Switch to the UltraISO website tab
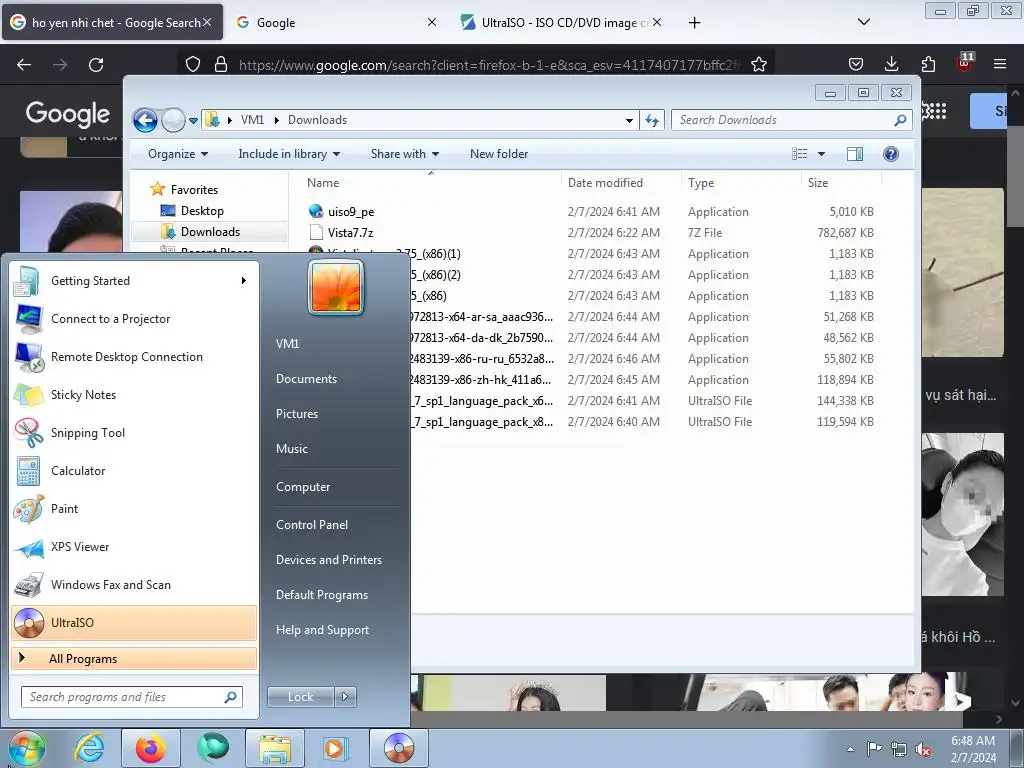 (x=560, y=22)
